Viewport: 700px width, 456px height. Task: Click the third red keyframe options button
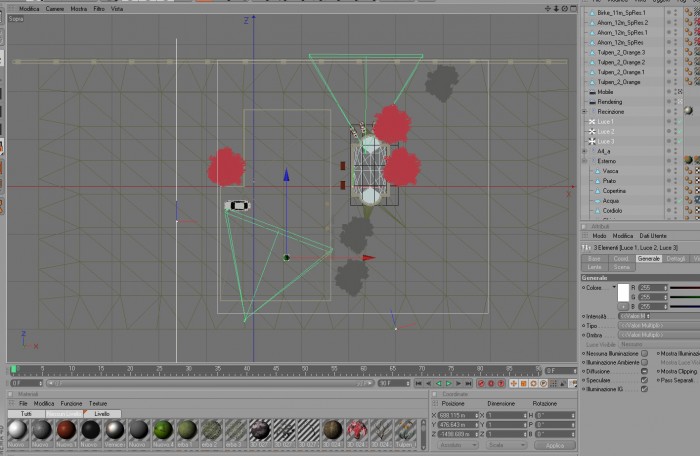[x=501, y=383]
